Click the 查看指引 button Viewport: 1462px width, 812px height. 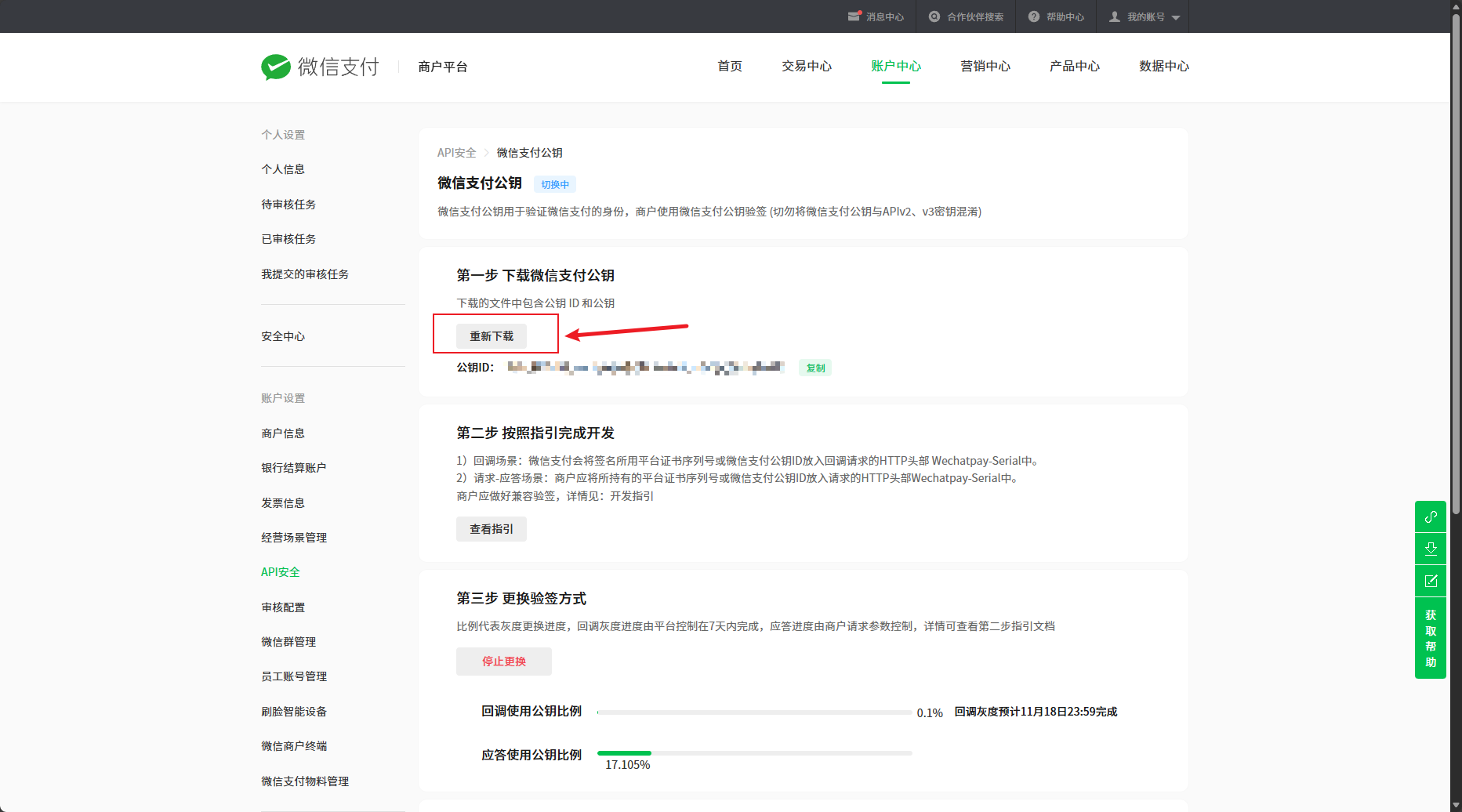click(x=492, y=529)
